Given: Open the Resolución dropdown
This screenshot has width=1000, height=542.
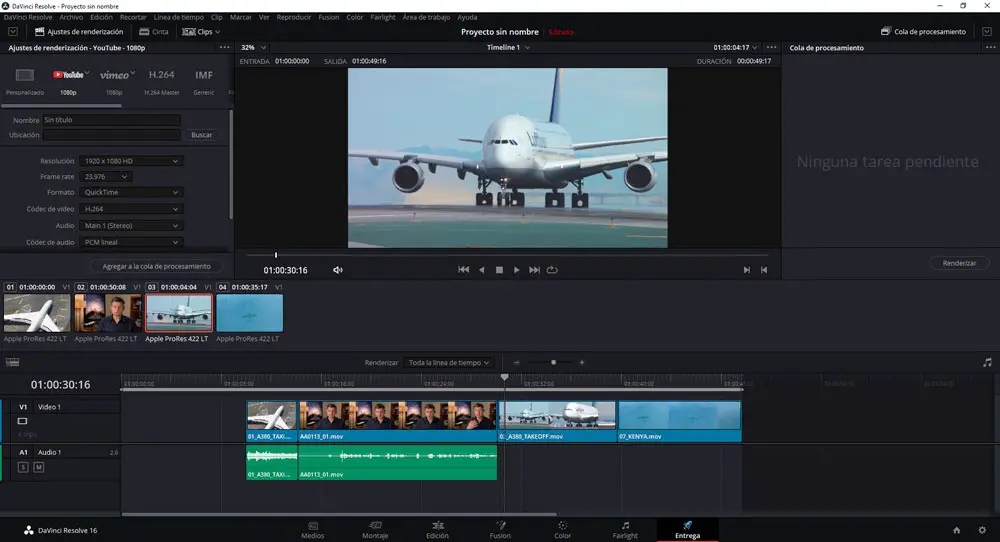Looking at the screenshot, I should (131, 161).
